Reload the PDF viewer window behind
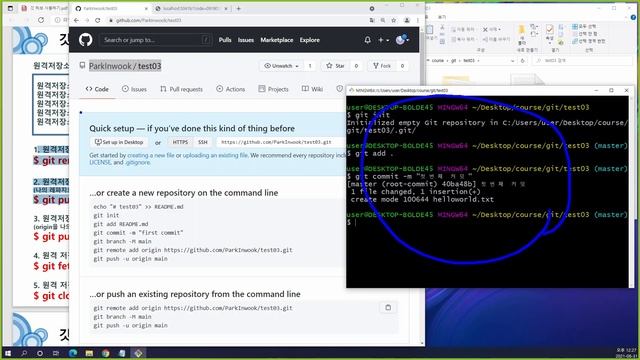Image resolution: width=640 pixels, height=360 pixels. (41, 20)
